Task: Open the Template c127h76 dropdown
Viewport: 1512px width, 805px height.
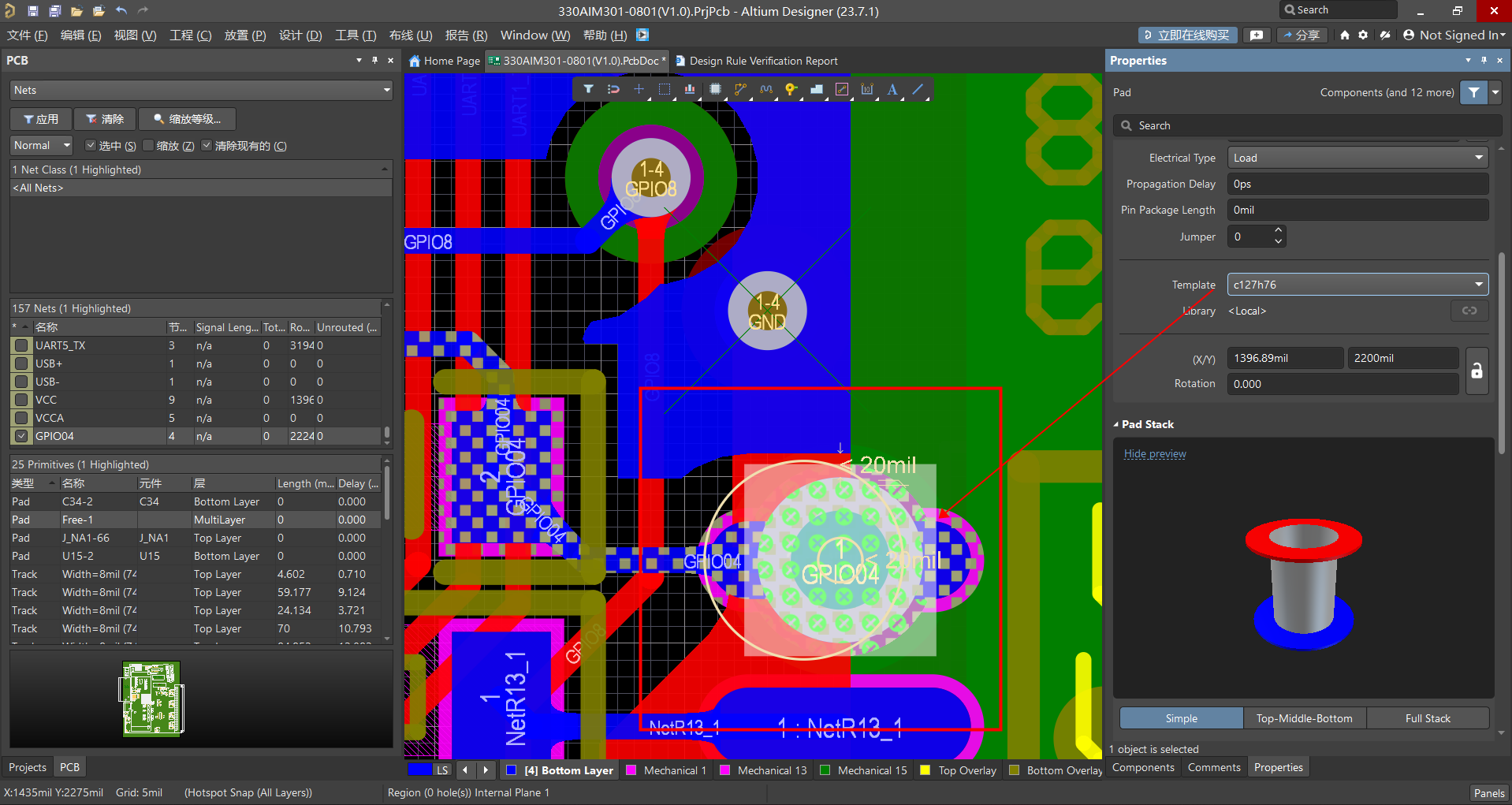Action: pyautogui.click(x=1357, y=285)
